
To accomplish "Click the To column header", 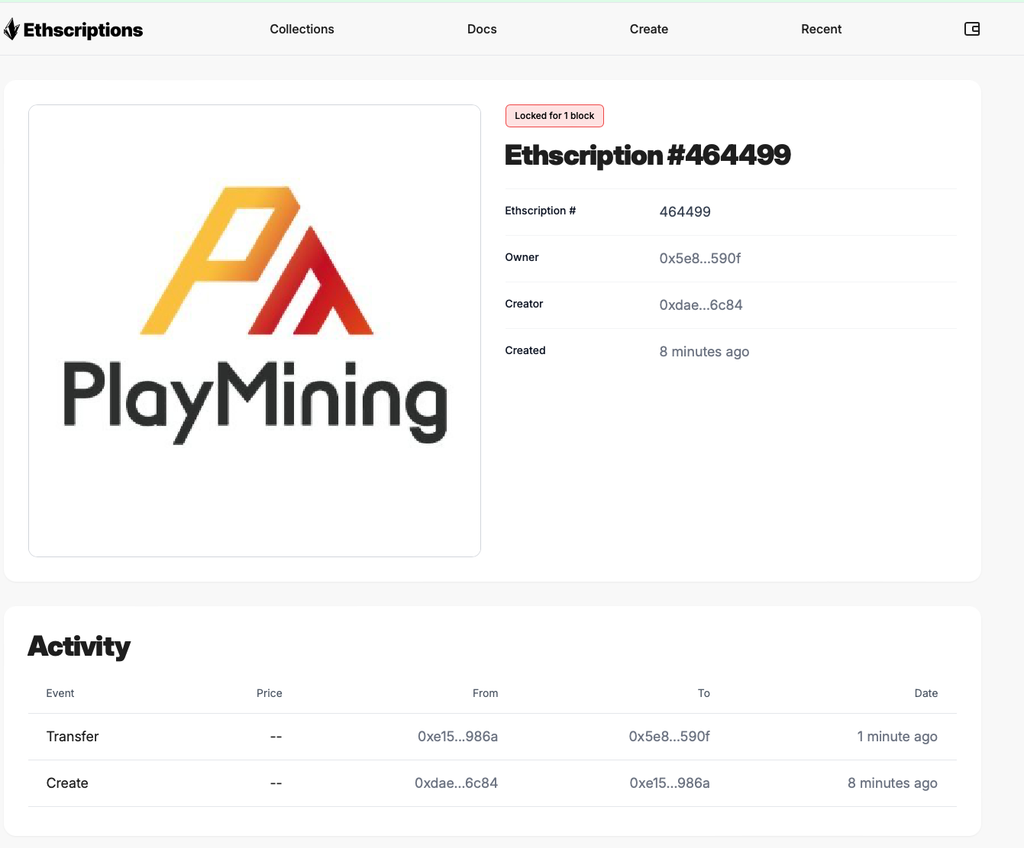I will [x=703, y=693].
